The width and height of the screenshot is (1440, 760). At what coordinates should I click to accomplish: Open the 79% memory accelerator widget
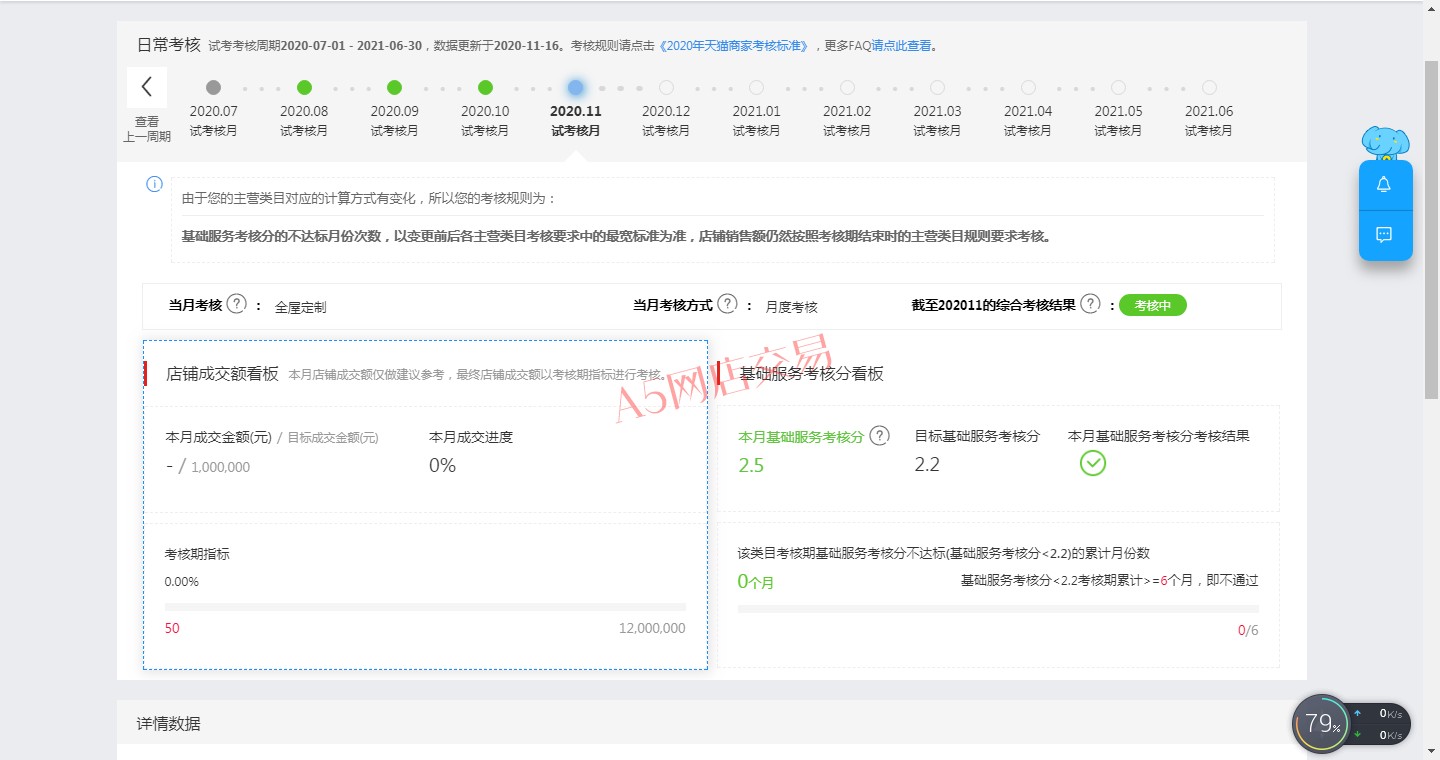point(1321,723)
